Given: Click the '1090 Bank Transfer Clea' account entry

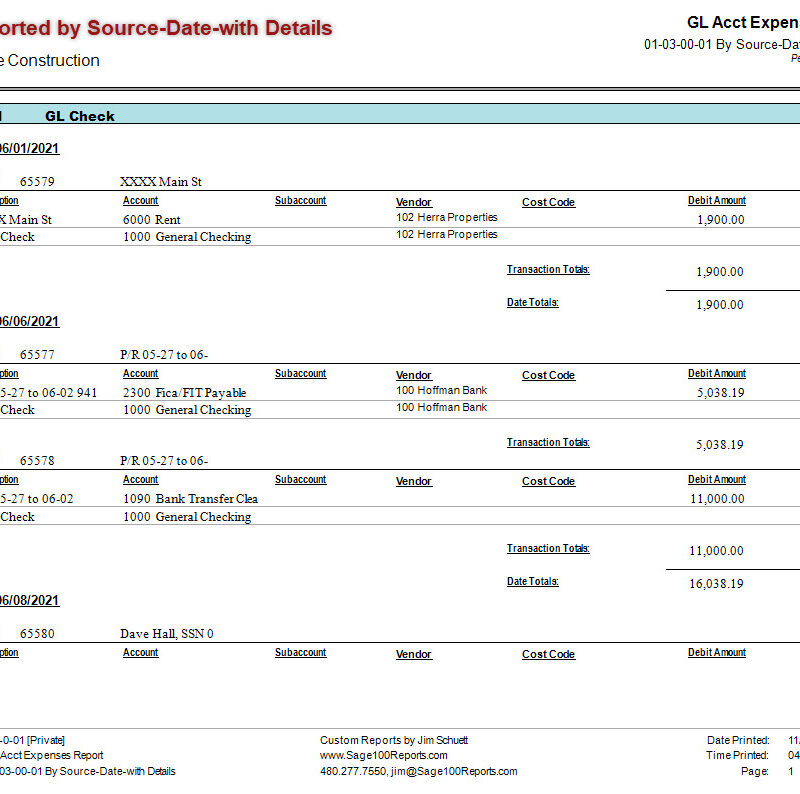Looking at the screenshot, I should pyautogui.click(x=190, y=499).
